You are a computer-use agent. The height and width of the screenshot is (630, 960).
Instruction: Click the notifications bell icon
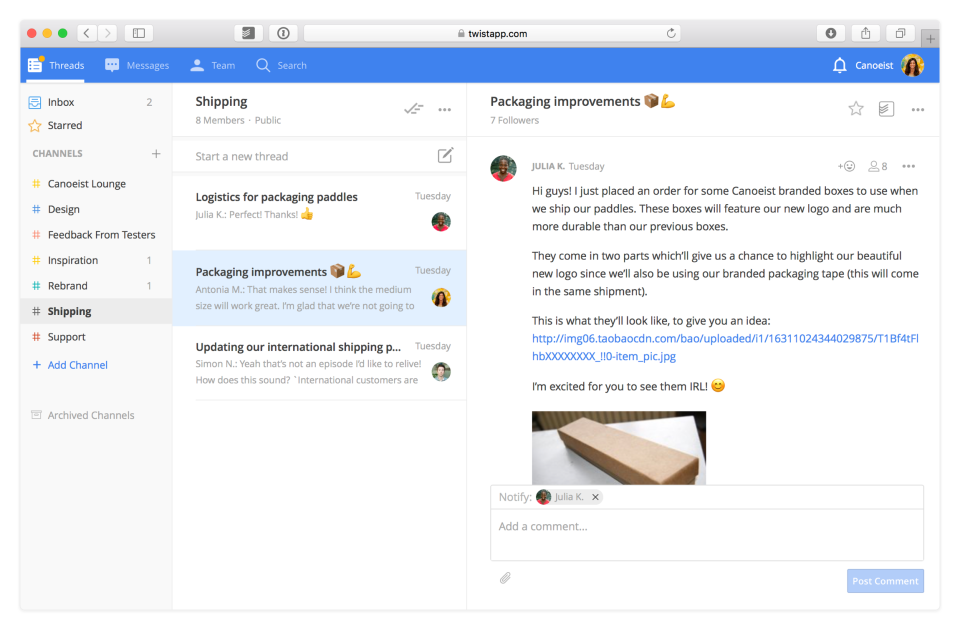tap(839, 66)
